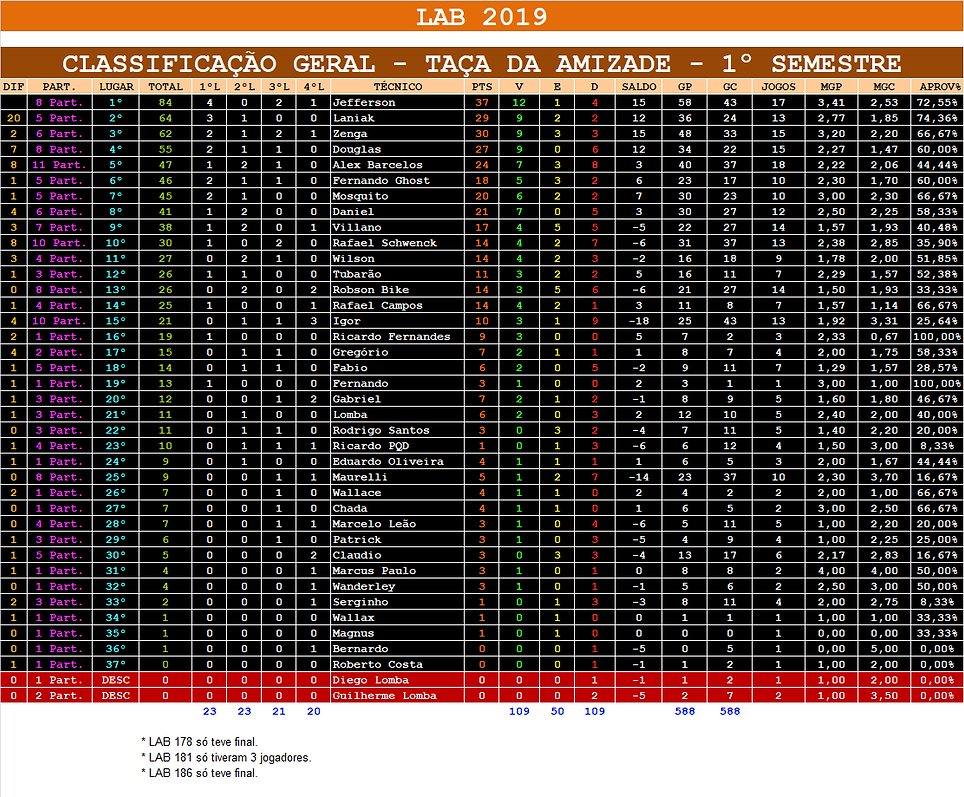Viewport: 964px width, 797px height.
Task: Click the name Villano
Action: [357, 228]
